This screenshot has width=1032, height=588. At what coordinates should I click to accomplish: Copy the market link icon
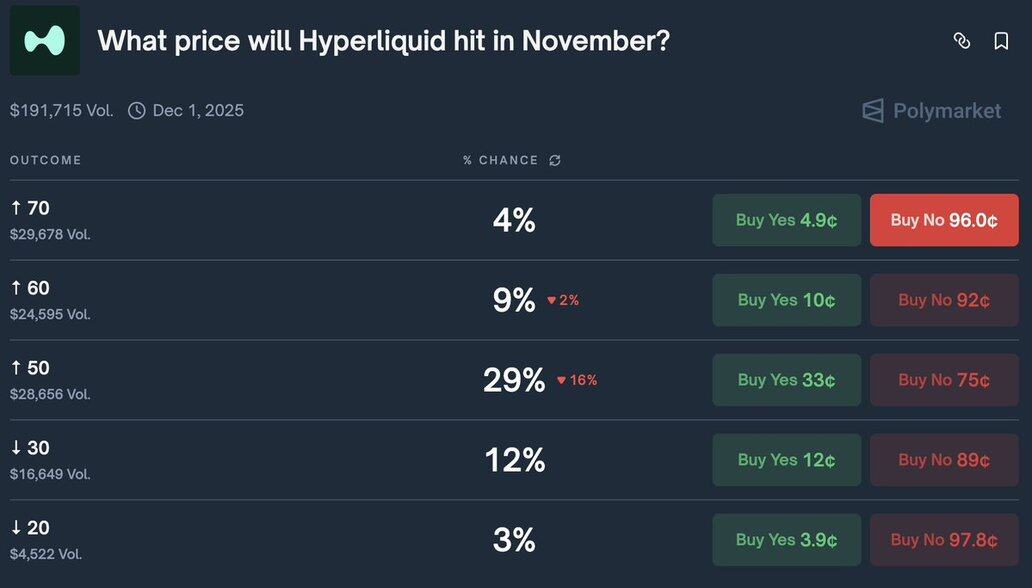pyautogui.click(x=962, y=41)
